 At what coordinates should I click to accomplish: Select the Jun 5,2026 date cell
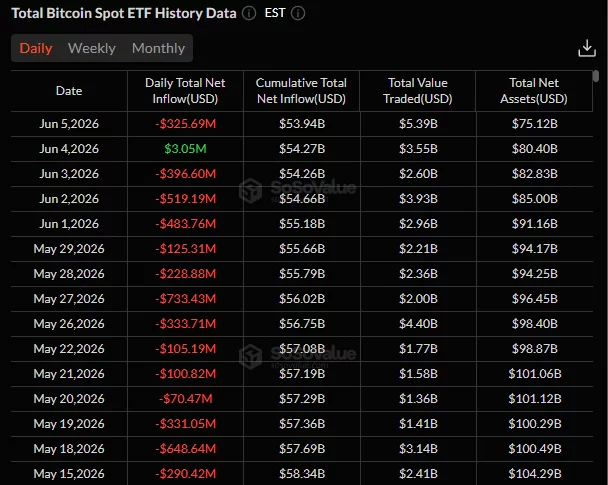[69, 124]
